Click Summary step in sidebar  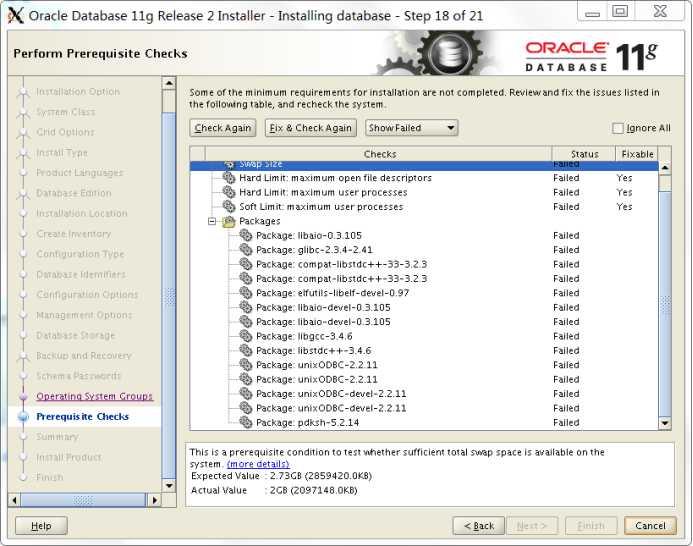(57, 437)
